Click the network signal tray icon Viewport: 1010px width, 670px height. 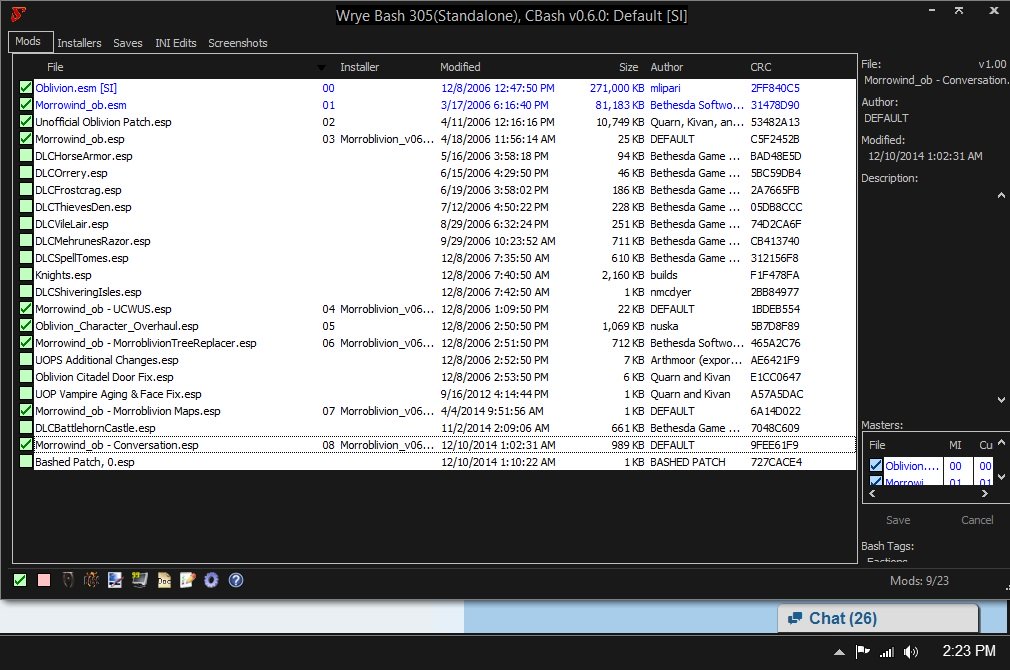887,653
